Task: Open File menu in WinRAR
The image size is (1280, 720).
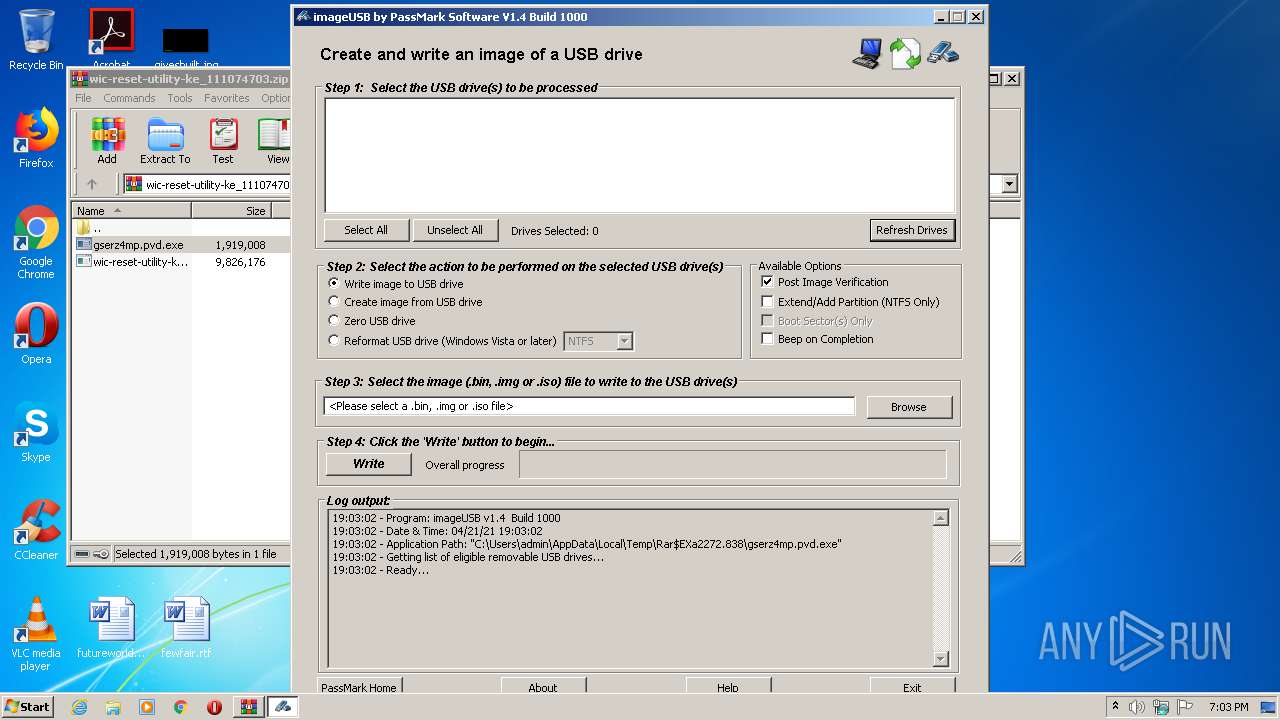Action: pyautogui.click(x=83, y=98)
